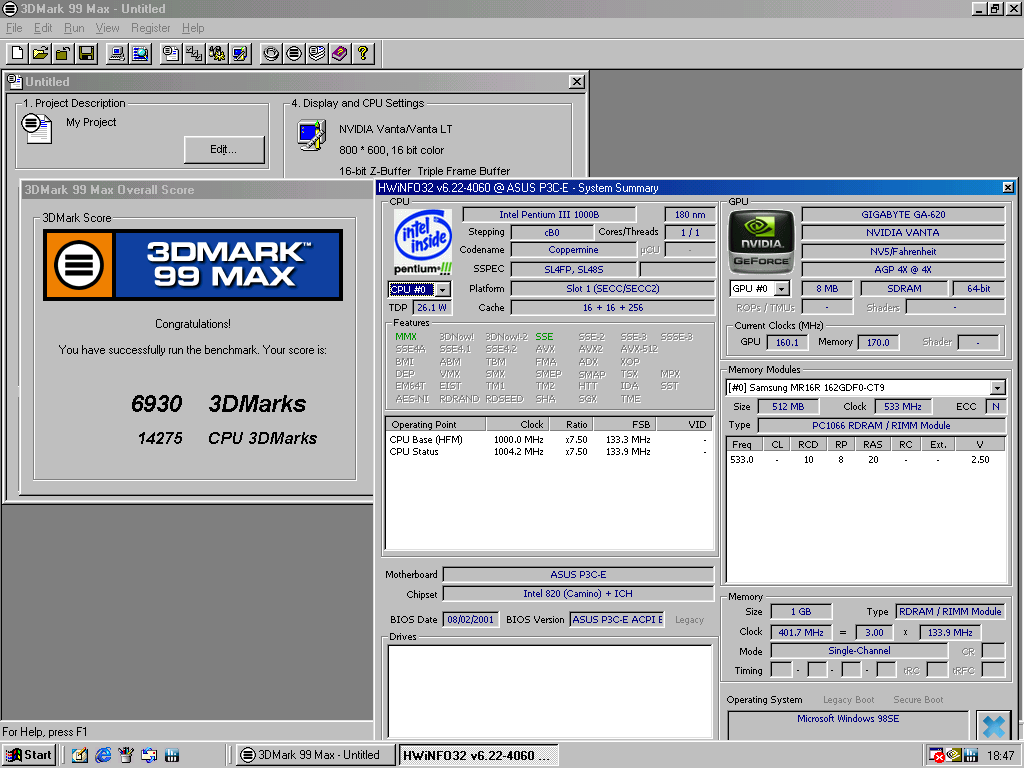Click the Operating Point column header
Viewport: 1024px width, 768px height.
click(x=436, y=424)
